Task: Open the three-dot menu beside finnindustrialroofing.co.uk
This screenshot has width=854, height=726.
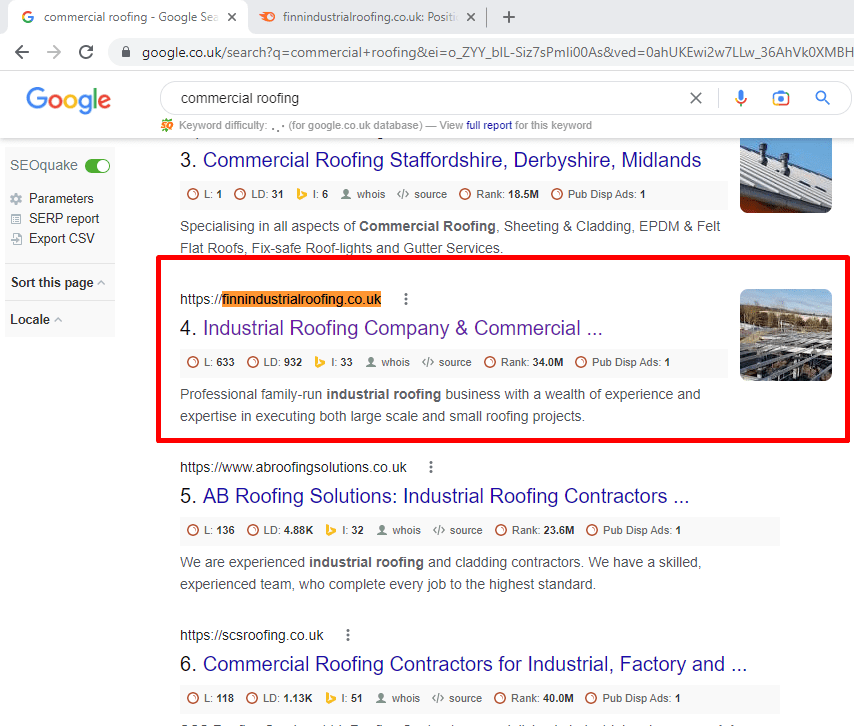Action: click(406, 299)
